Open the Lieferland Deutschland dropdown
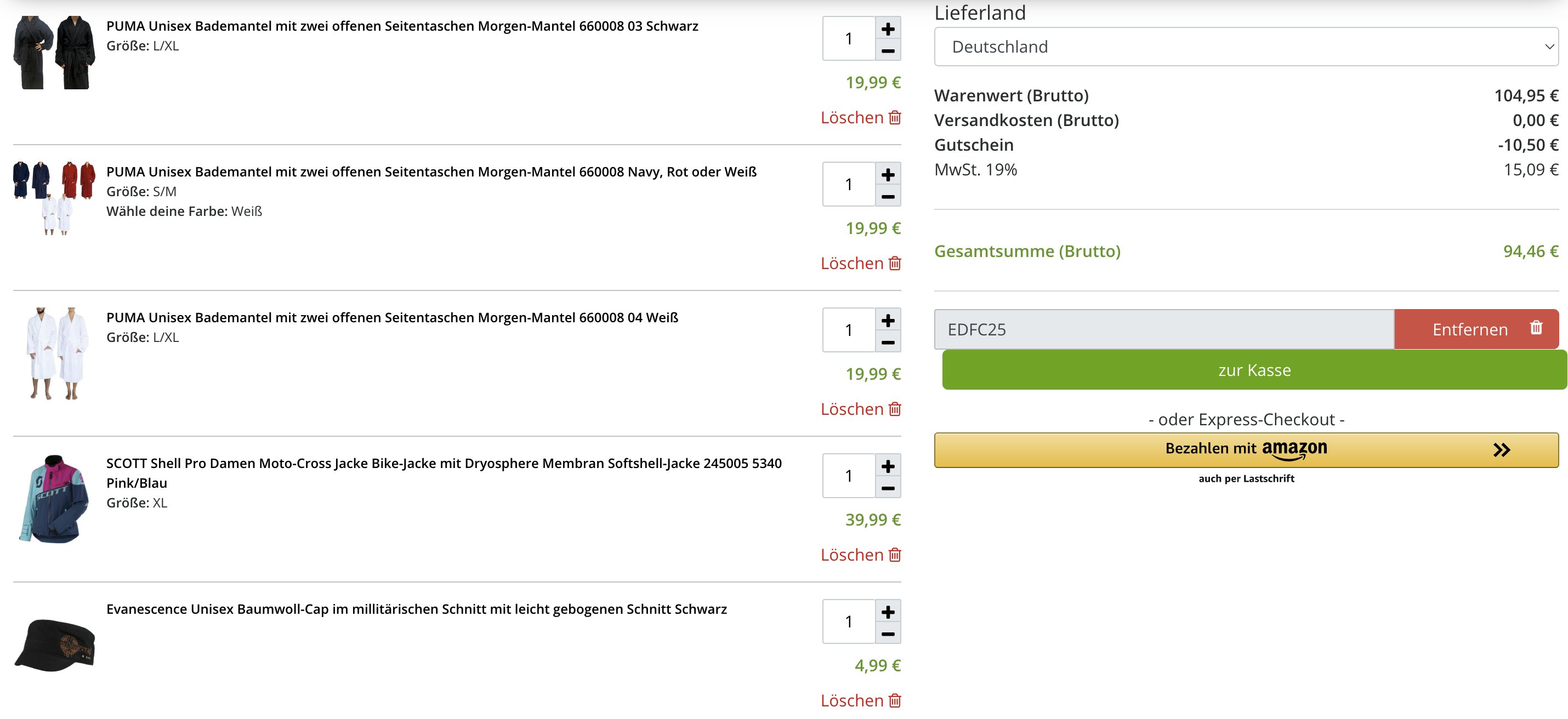1568x719 pixels. click(x=1246, y=47)
